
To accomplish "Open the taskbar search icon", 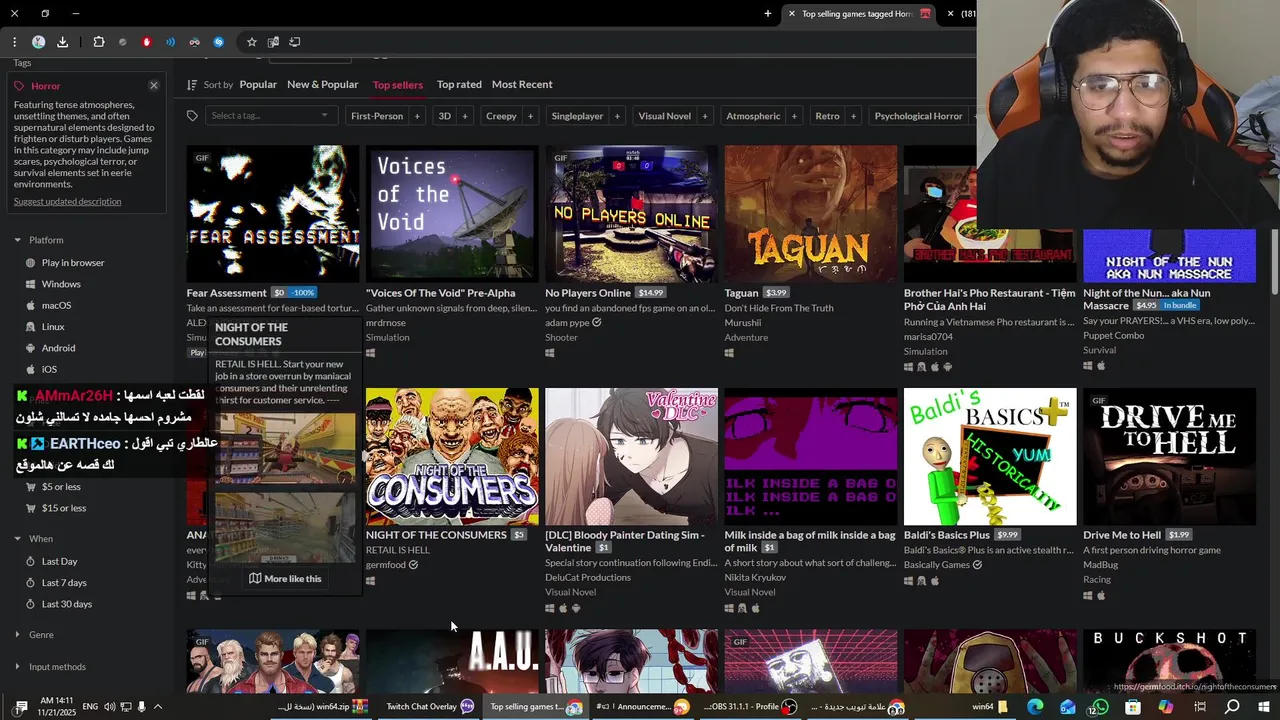I will point(1232,706).
